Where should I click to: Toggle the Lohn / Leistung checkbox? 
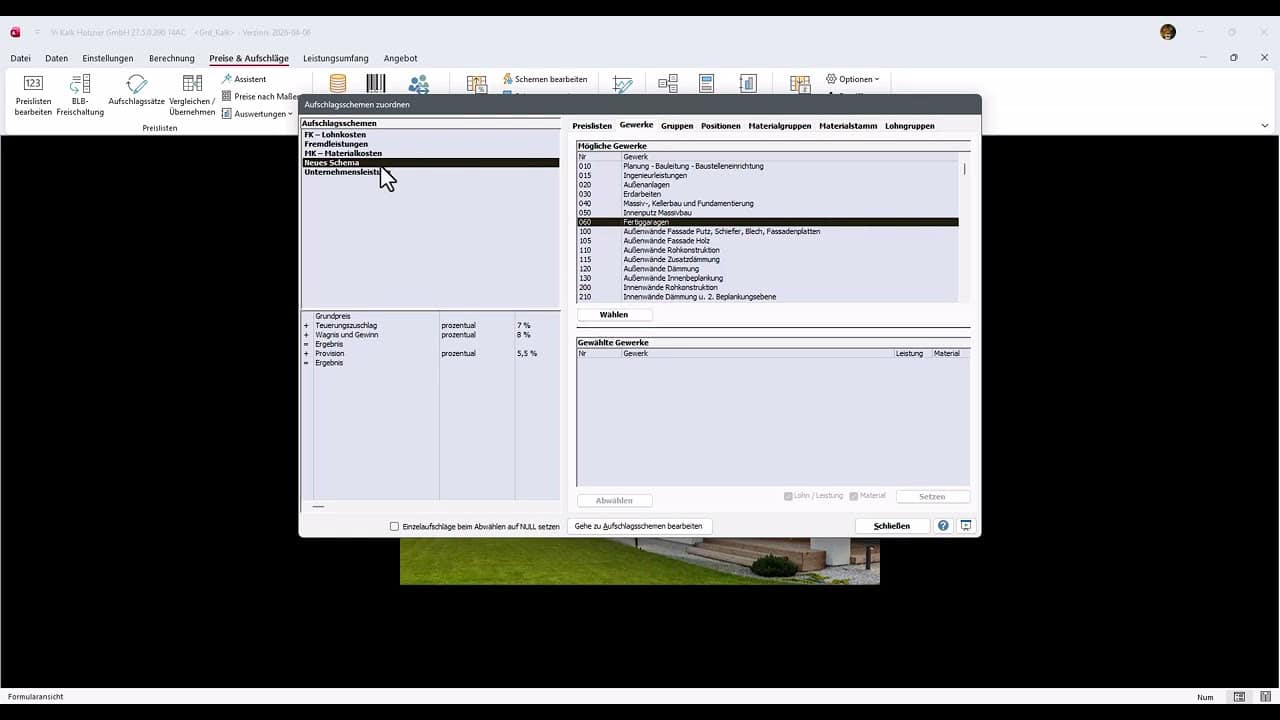[789, 496]
